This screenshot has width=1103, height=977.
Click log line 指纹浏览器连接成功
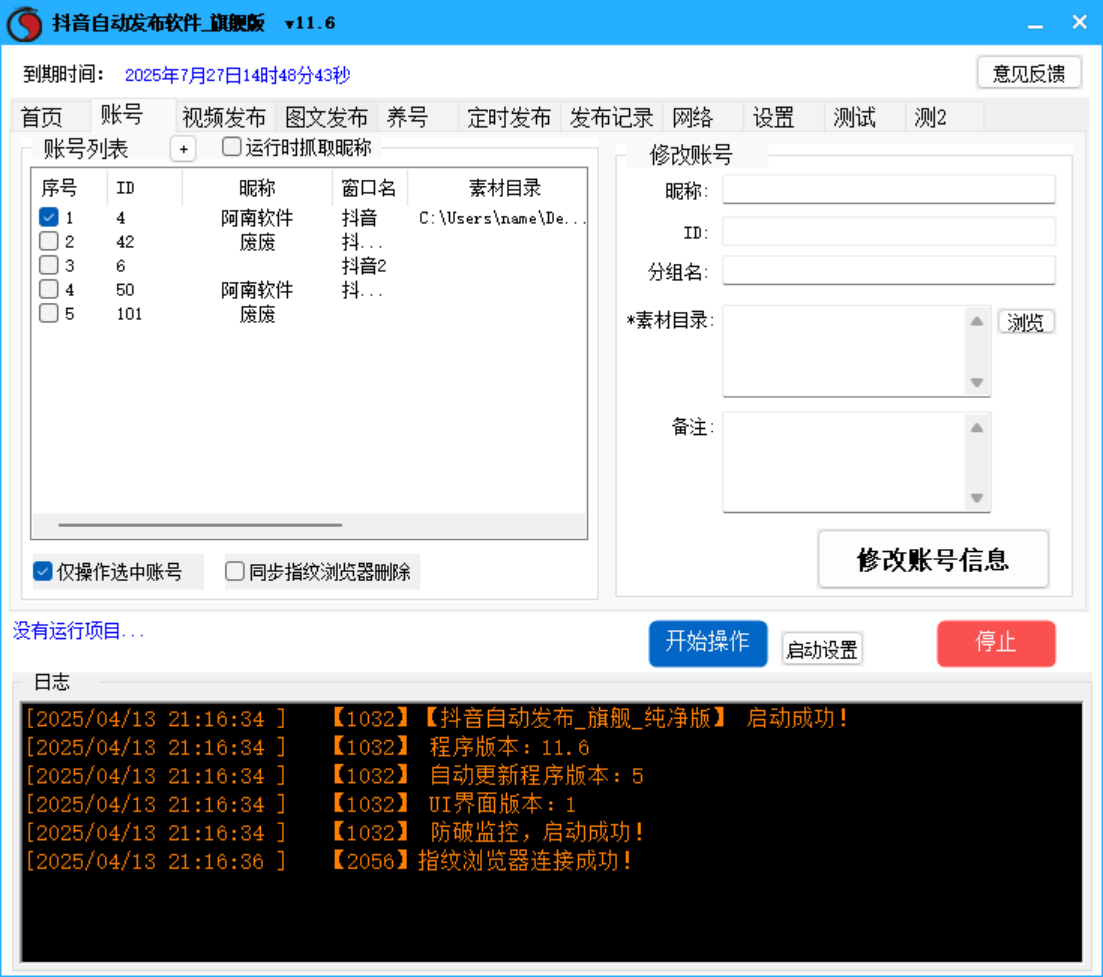(525, 860)
